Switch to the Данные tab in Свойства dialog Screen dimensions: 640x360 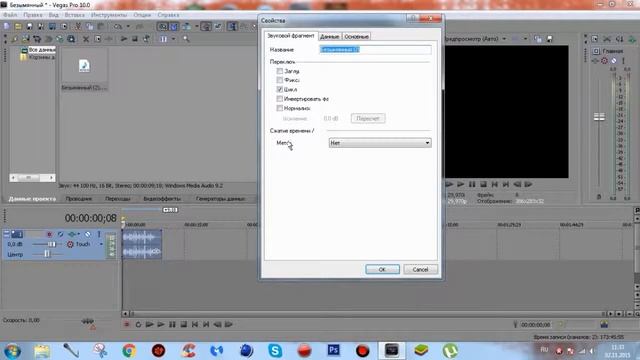pyautogui.click(x=329, y=36)
